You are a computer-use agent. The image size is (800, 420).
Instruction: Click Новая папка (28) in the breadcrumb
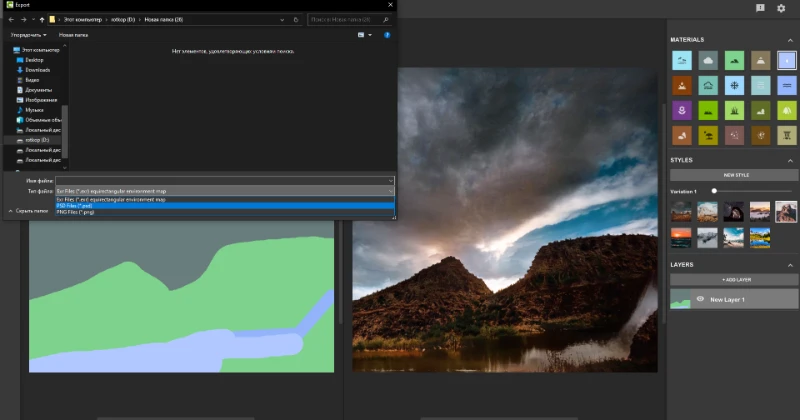click(163, 19)
